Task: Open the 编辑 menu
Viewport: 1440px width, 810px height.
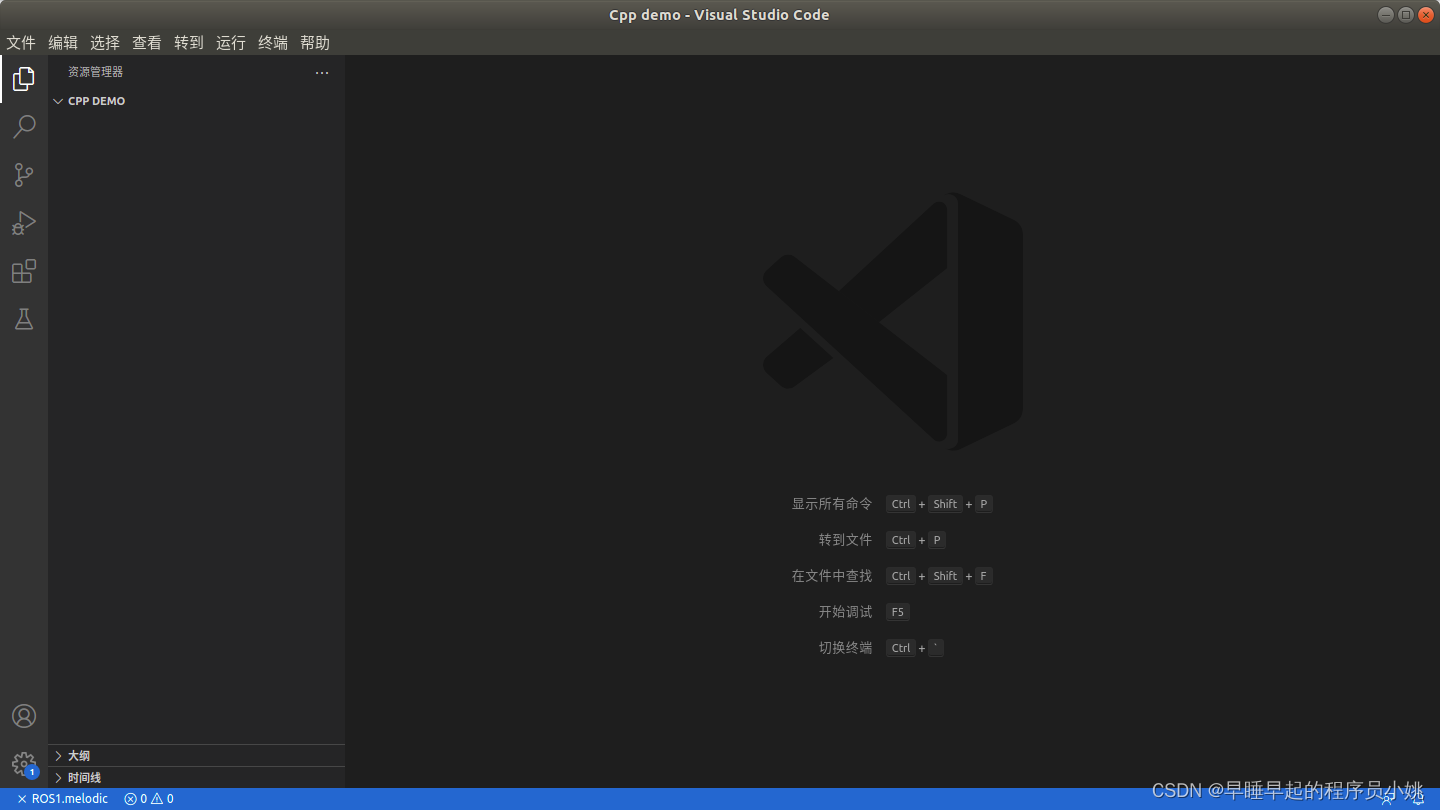Action: click(63, 42)
